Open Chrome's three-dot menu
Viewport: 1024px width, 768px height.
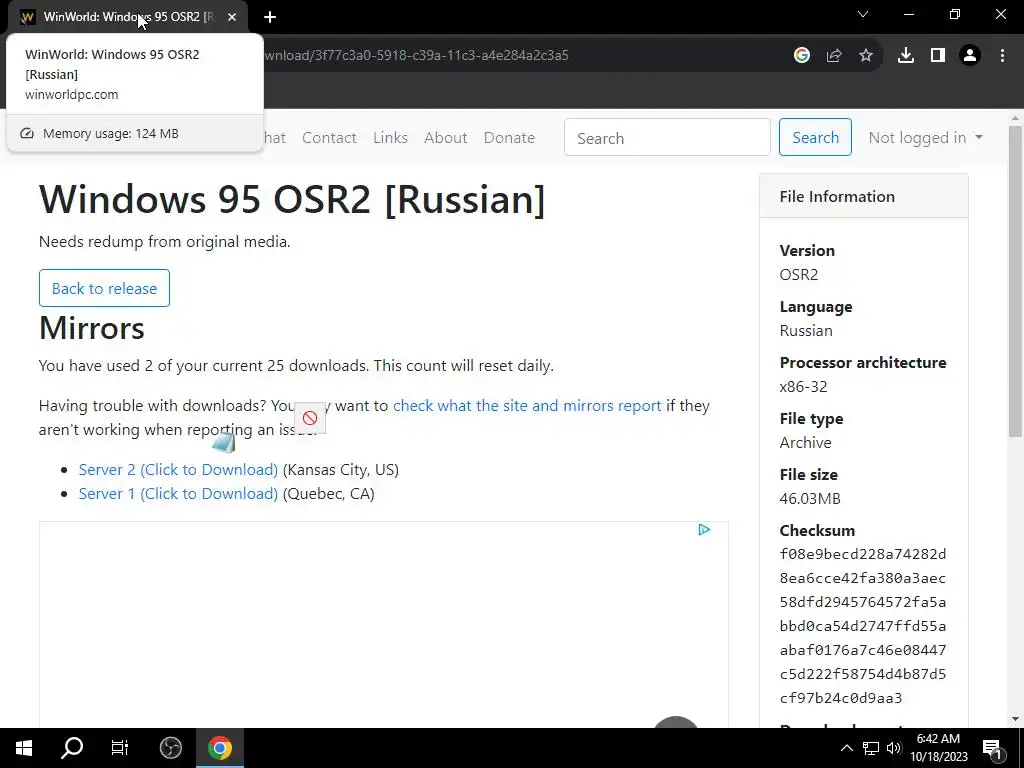pyautogui.click(x=1002, y=56)
